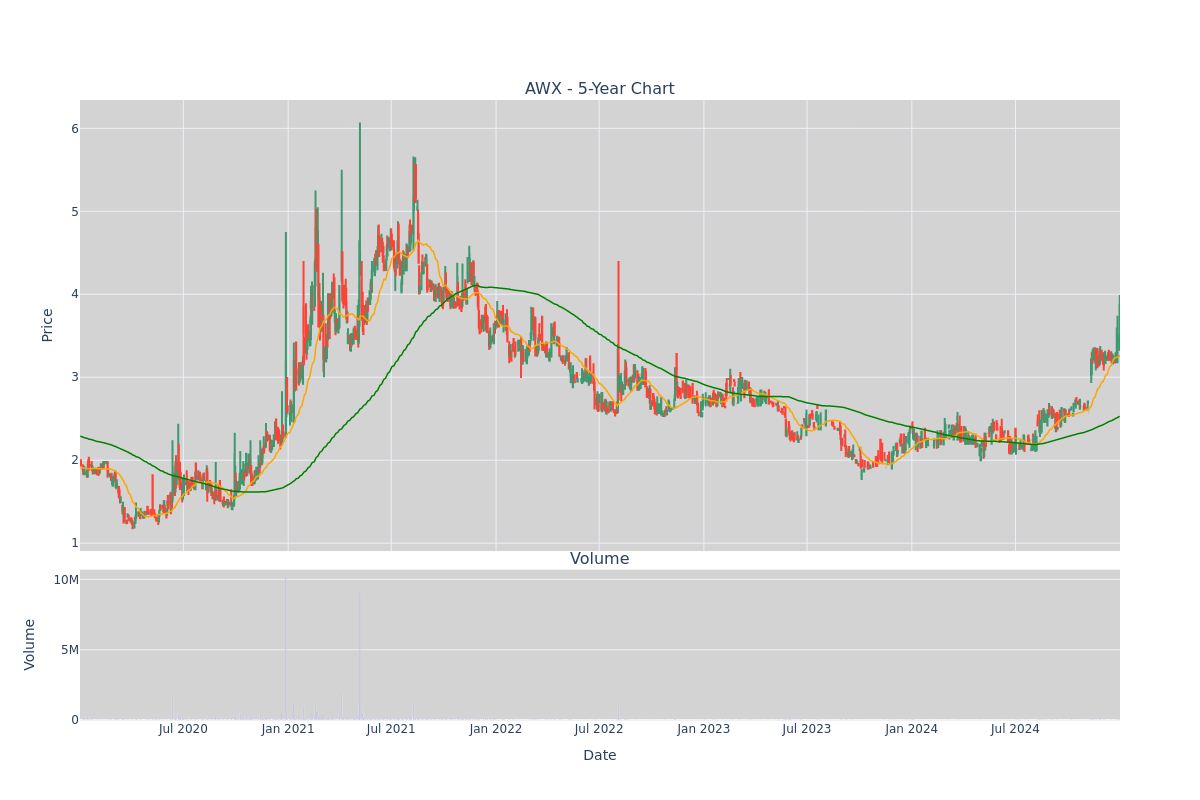The width and height of the screenshot is (1200, 800).
Task: Click the tallest volume bar near Jan 2021
Action: click(x=285, y=648)
